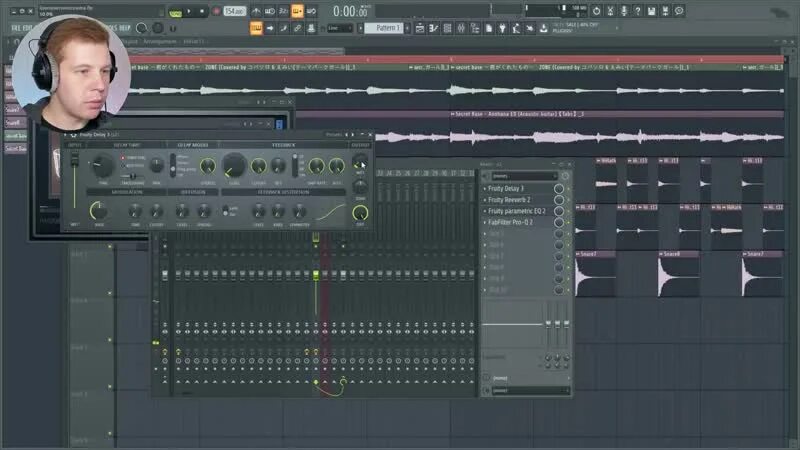Save project with the floppy disk icon
This screenshot has width=800, height=450.
[652, 11]
